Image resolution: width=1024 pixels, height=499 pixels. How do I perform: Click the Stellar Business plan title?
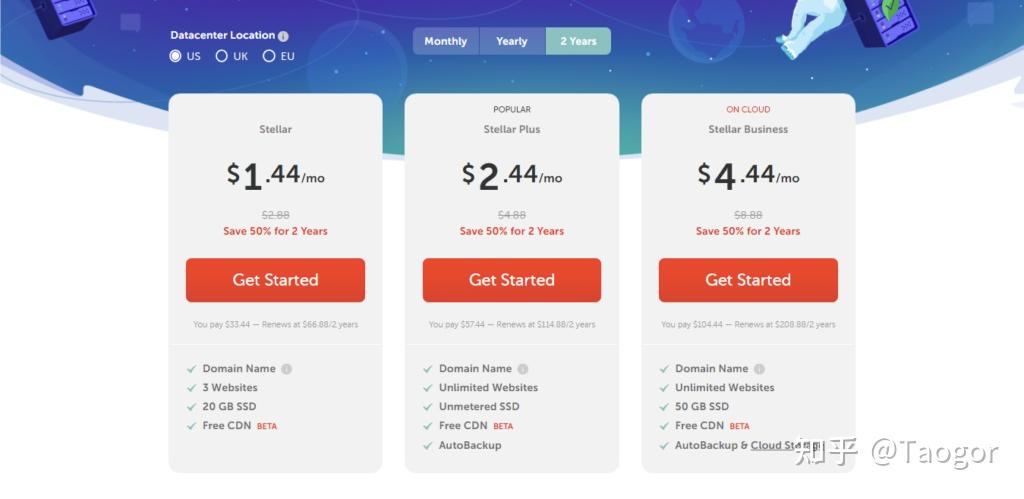[748, 129]
